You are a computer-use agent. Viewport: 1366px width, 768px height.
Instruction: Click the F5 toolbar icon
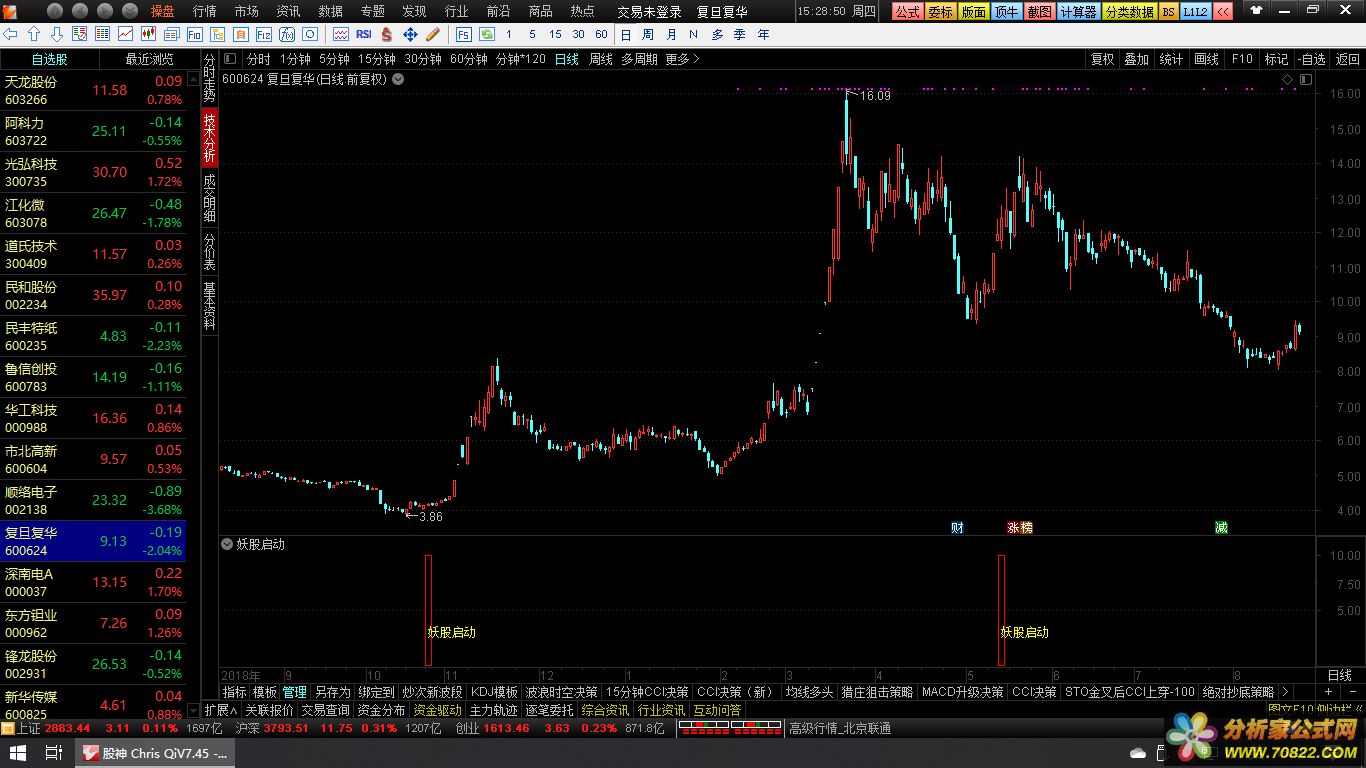(x=463, y=34)
